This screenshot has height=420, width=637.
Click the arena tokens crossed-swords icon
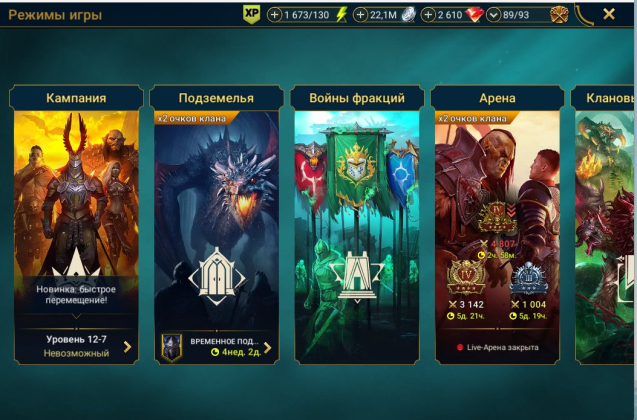[559, 15]
